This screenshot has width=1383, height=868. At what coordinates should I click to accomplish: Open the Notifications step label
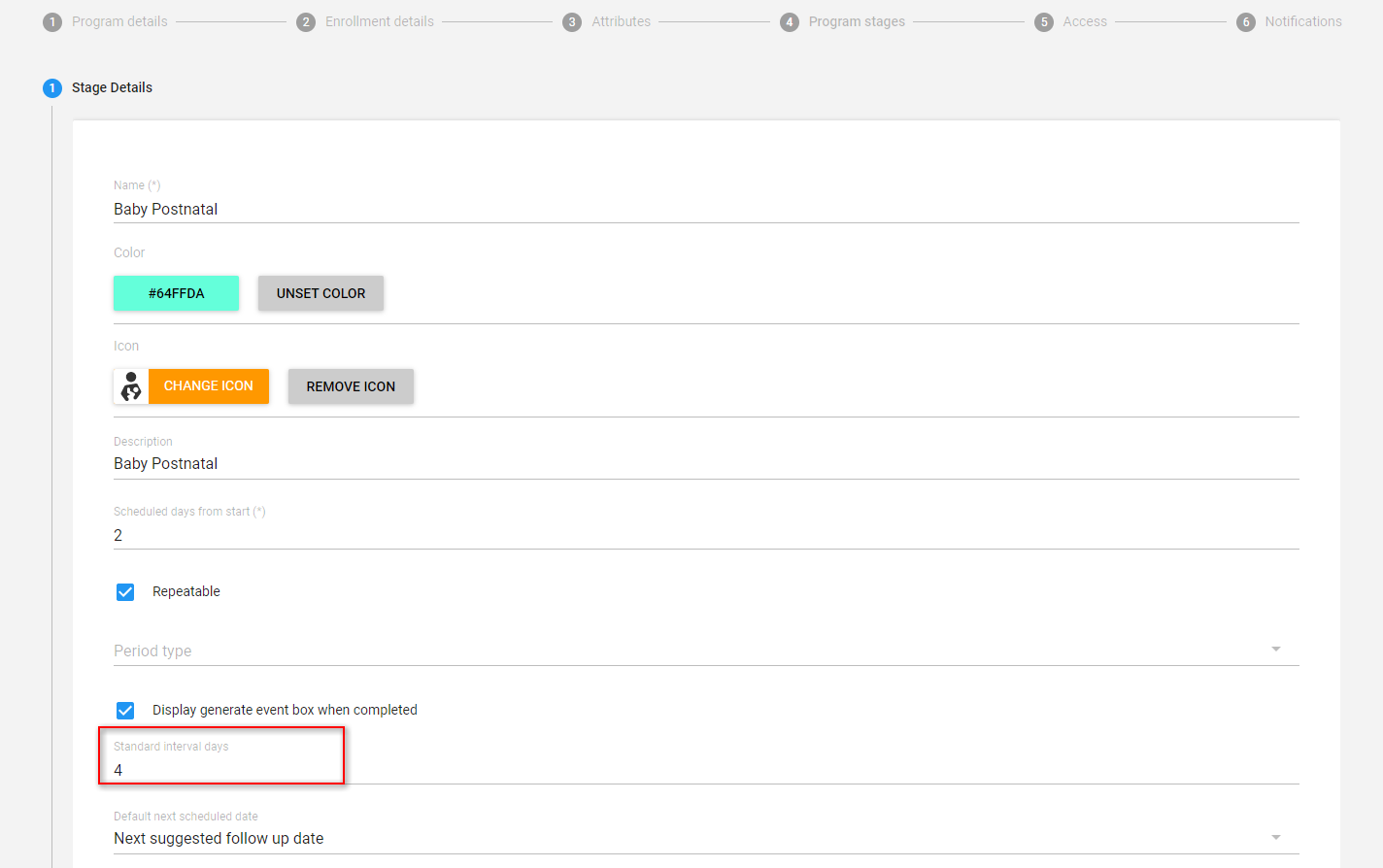[x=1303, y=21]
